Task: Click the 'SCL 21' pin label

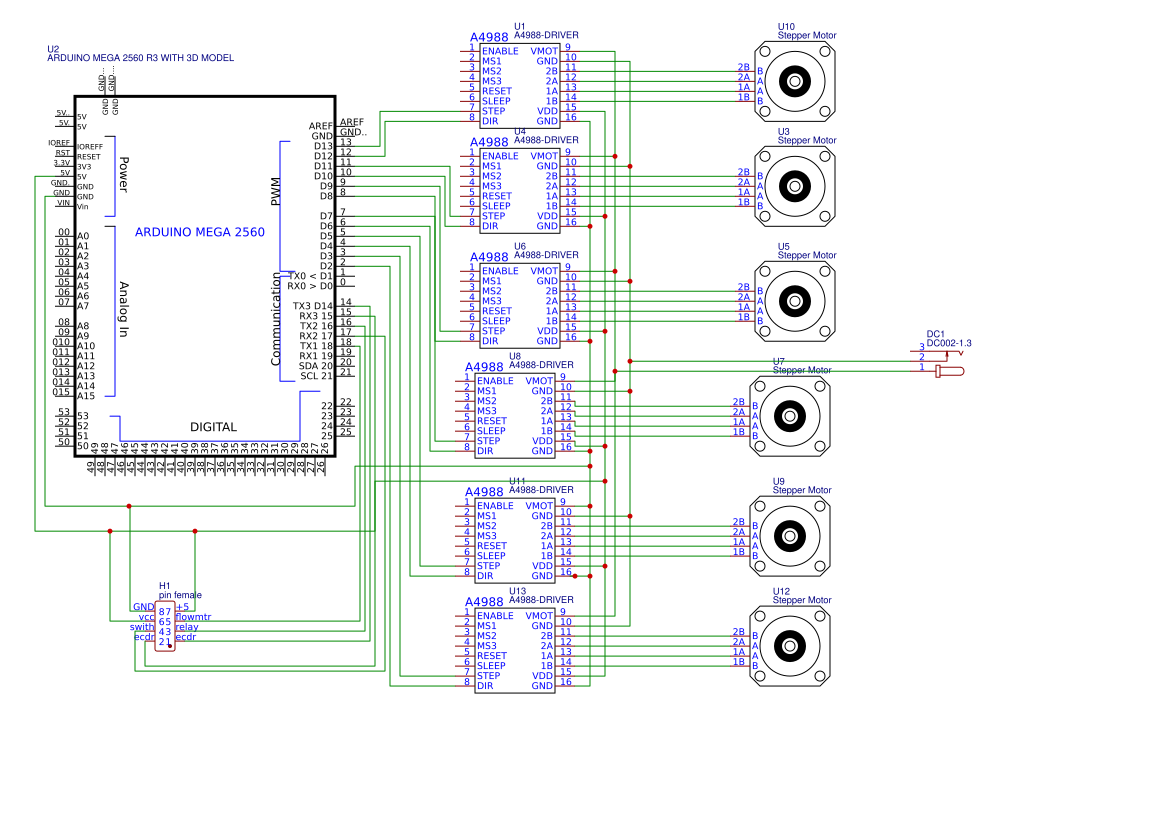Action: point(316,376)
